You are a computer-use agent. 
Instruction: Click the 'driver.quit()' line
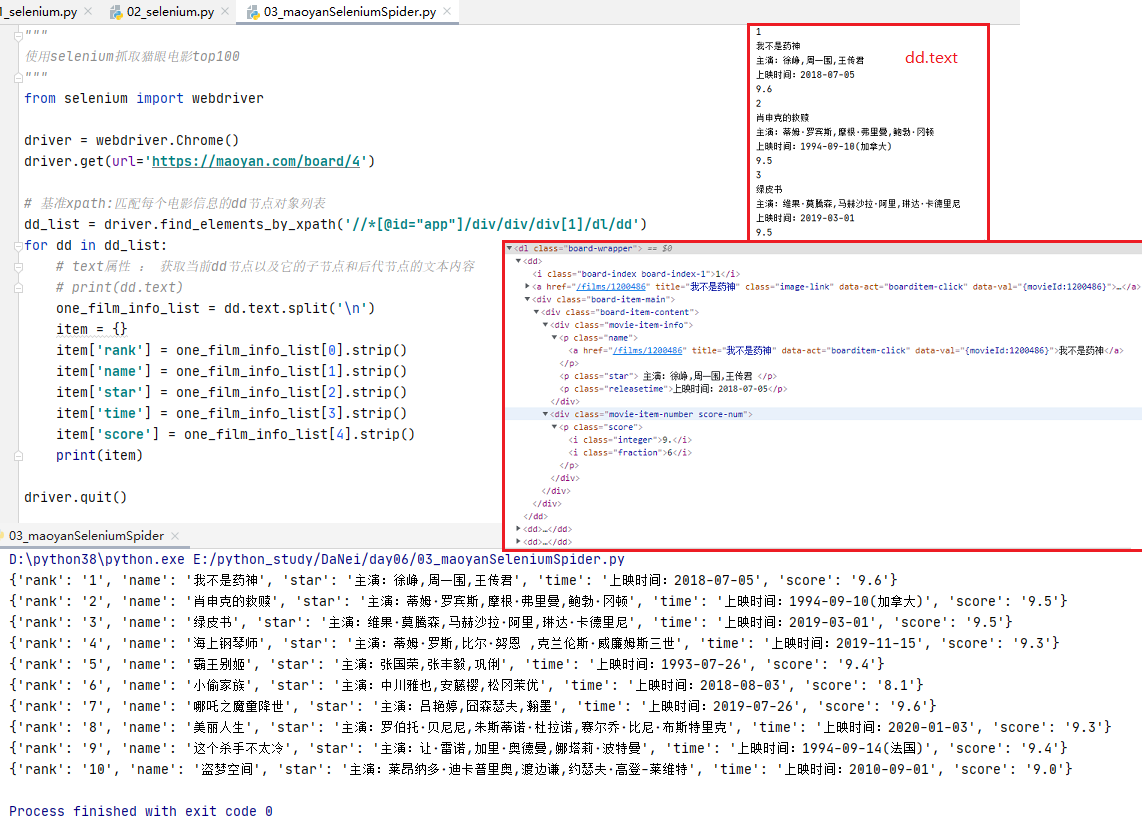click(x=75, y=497)
